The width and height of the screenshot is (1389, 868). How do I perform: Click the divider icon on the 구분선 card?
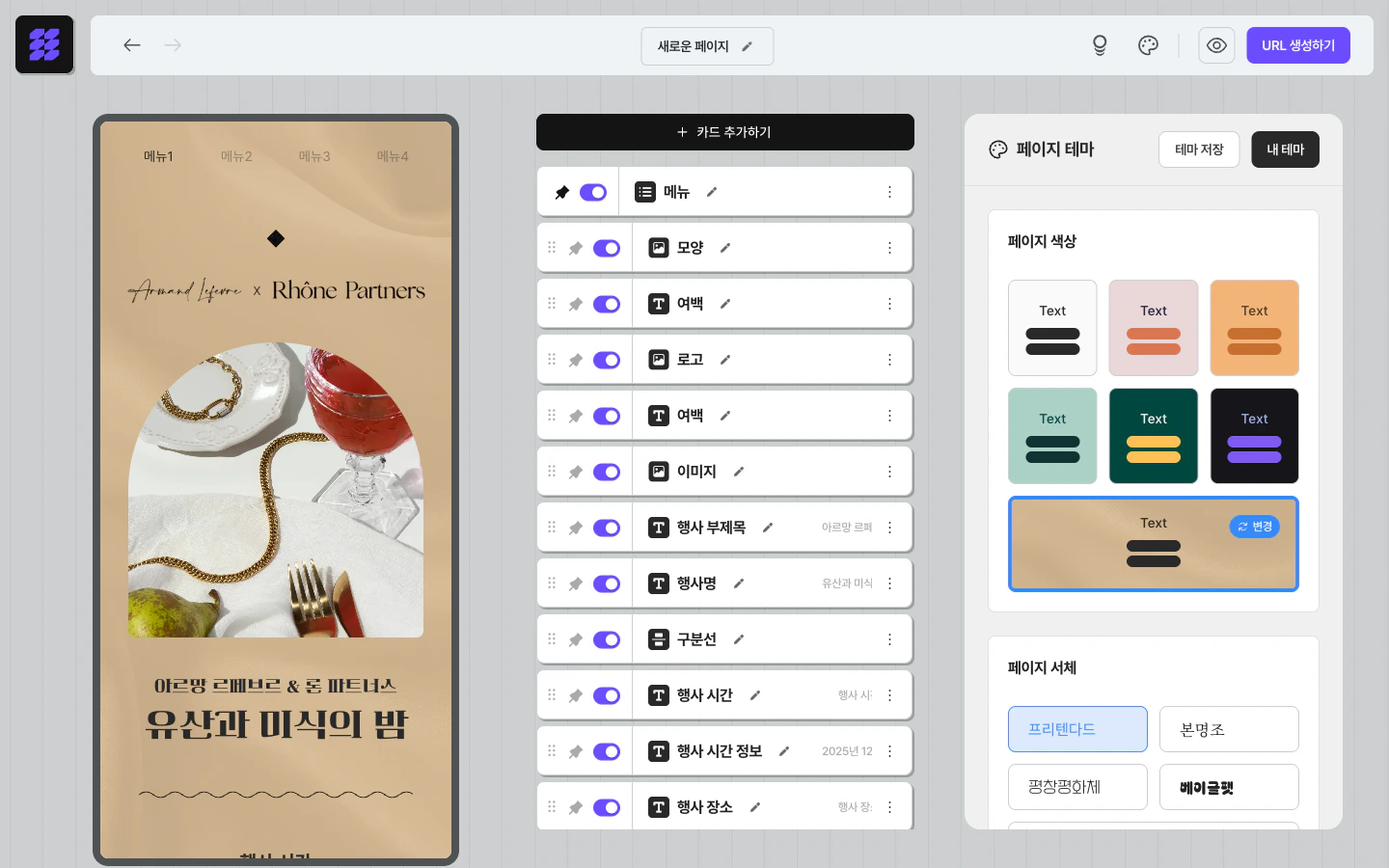[x=659, y=639]
